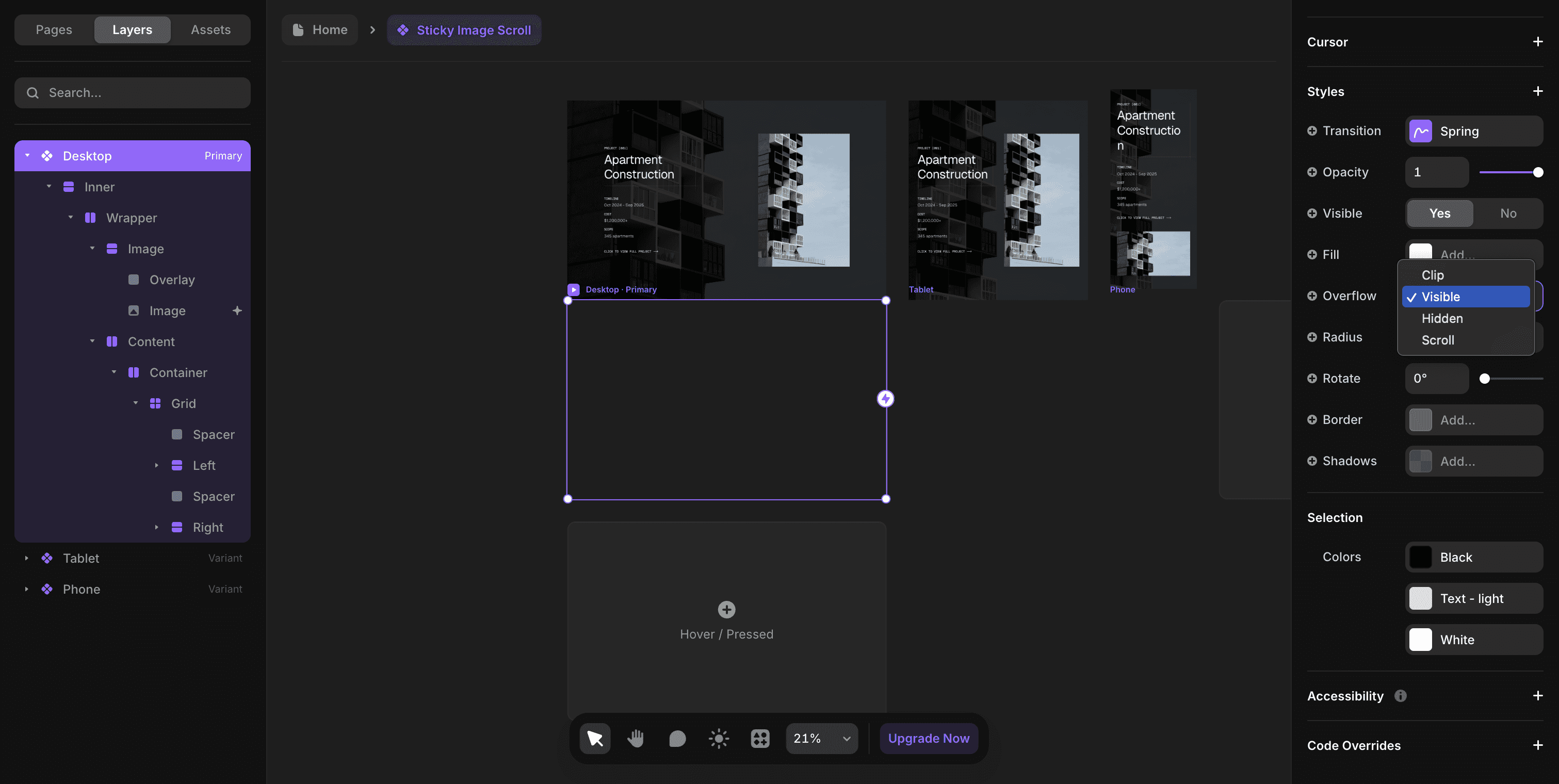Click the grid component tool icon
This screenshot has width=1559, height=784.
(x=759, y=738)
